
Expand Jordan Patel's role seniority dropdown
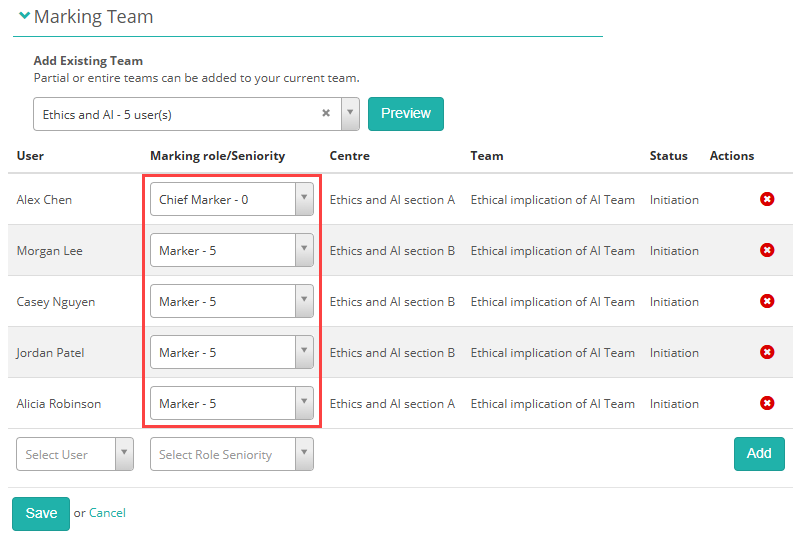tap(231, 352)
